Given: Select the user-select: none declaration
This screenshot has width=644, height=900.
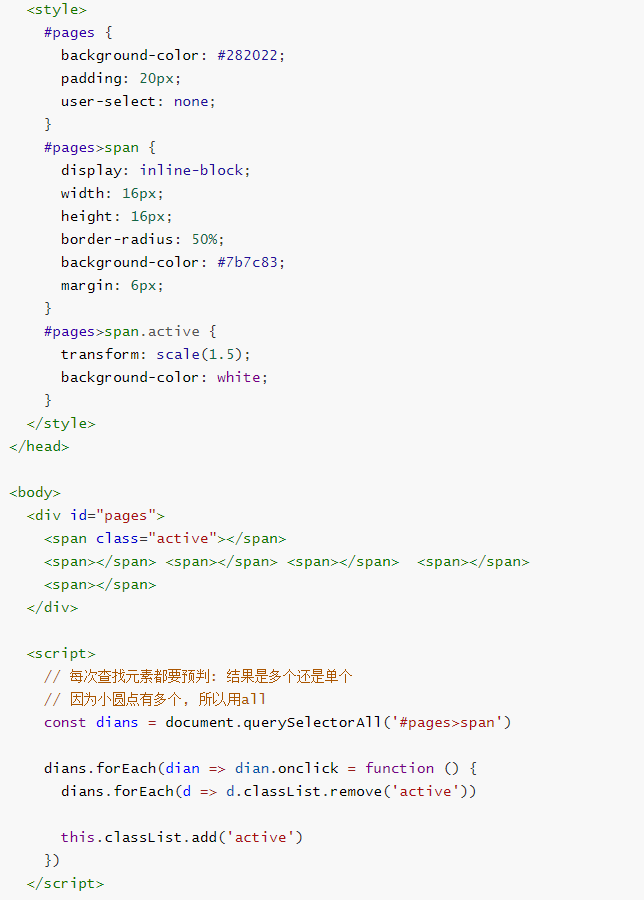Looking at the screenshot, I should coord(137,101).
